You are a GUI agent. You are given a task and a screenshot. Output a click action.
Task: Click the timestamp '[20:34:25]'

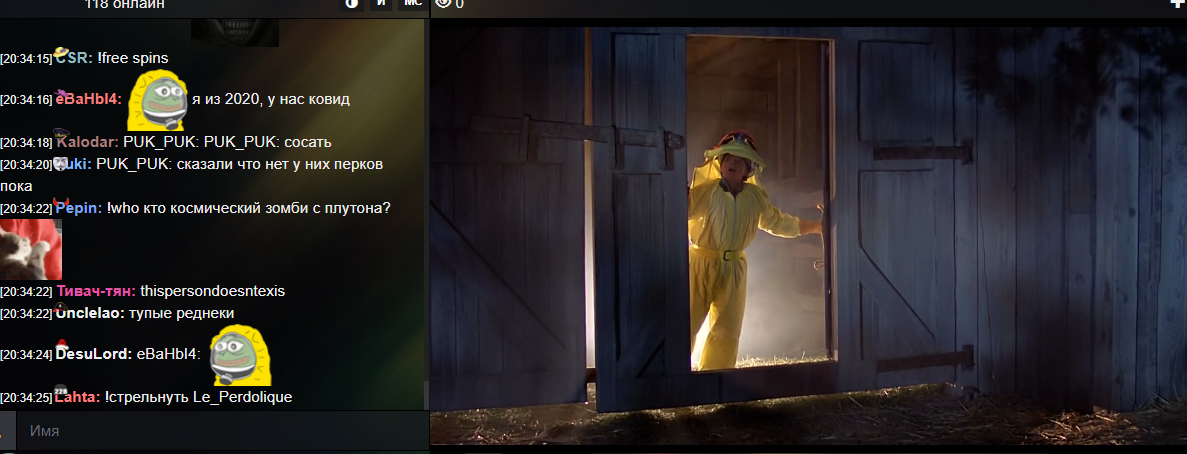(x=26, y=398)
